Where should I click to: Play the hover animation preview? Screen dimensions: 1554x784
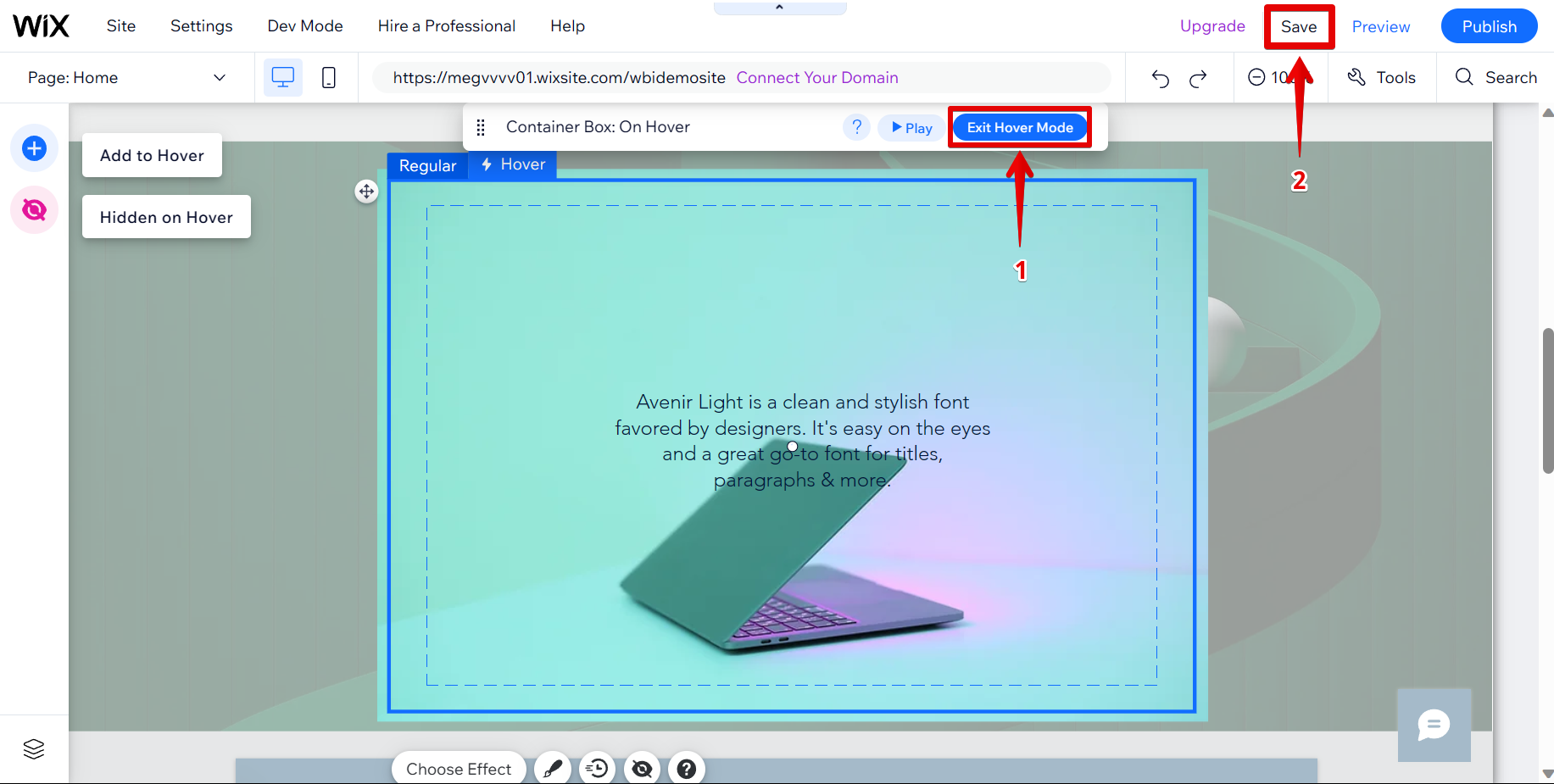[x=912, y=128]
